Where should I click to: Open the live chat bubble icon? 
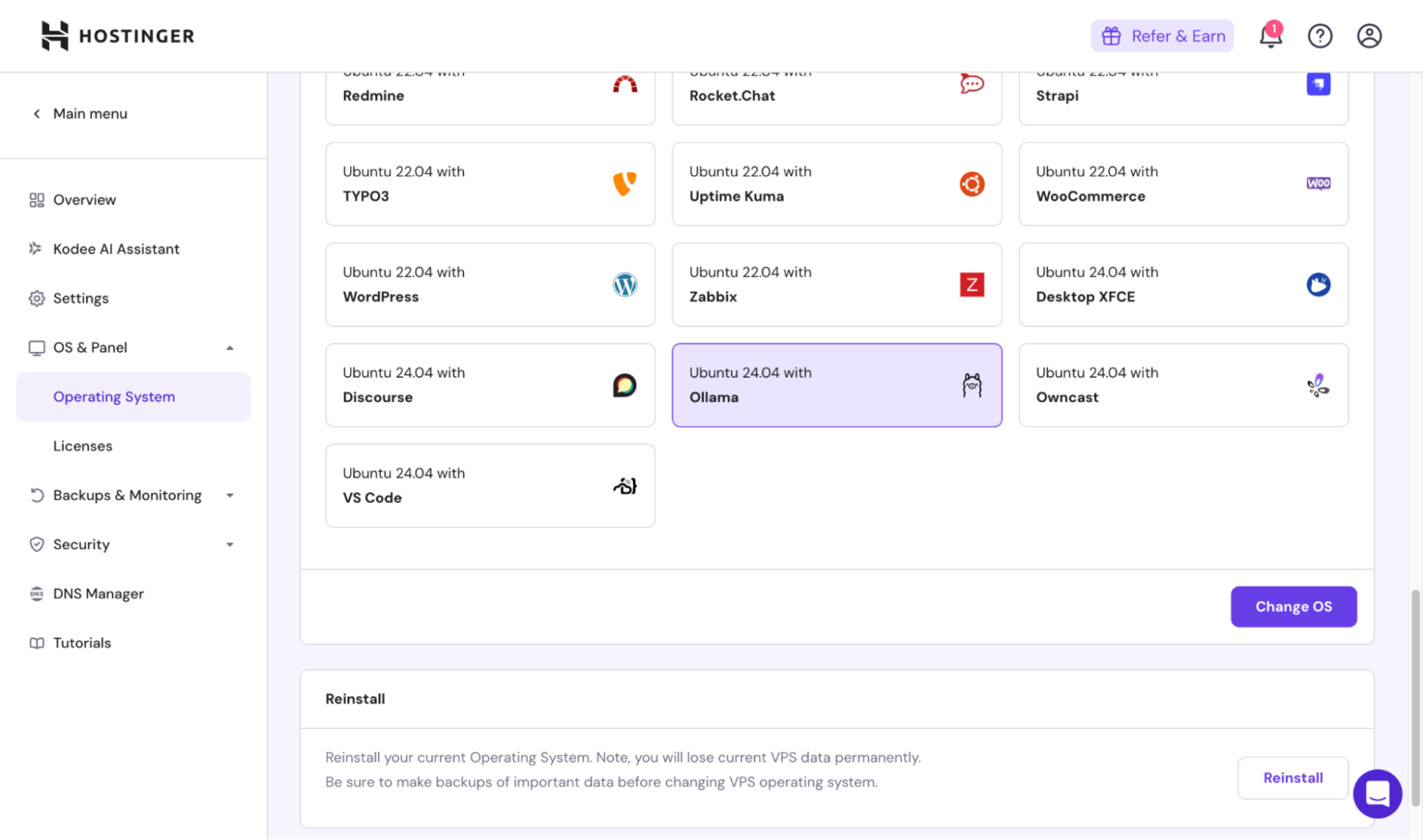pos(1377,794)
